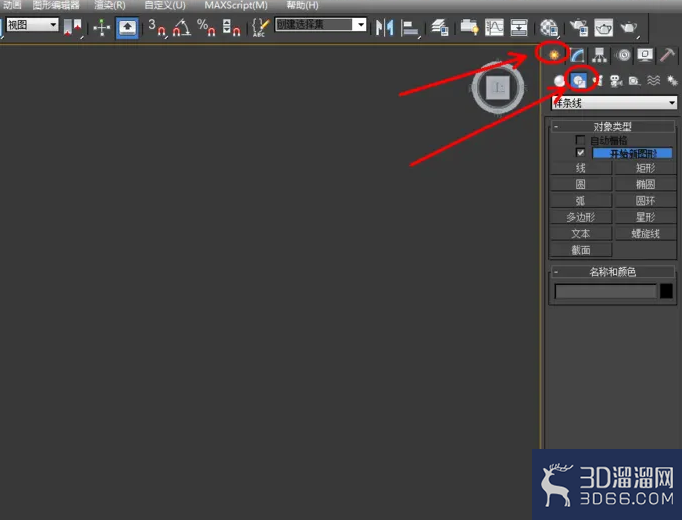Switch to the Create panel tab

point(553,55)
